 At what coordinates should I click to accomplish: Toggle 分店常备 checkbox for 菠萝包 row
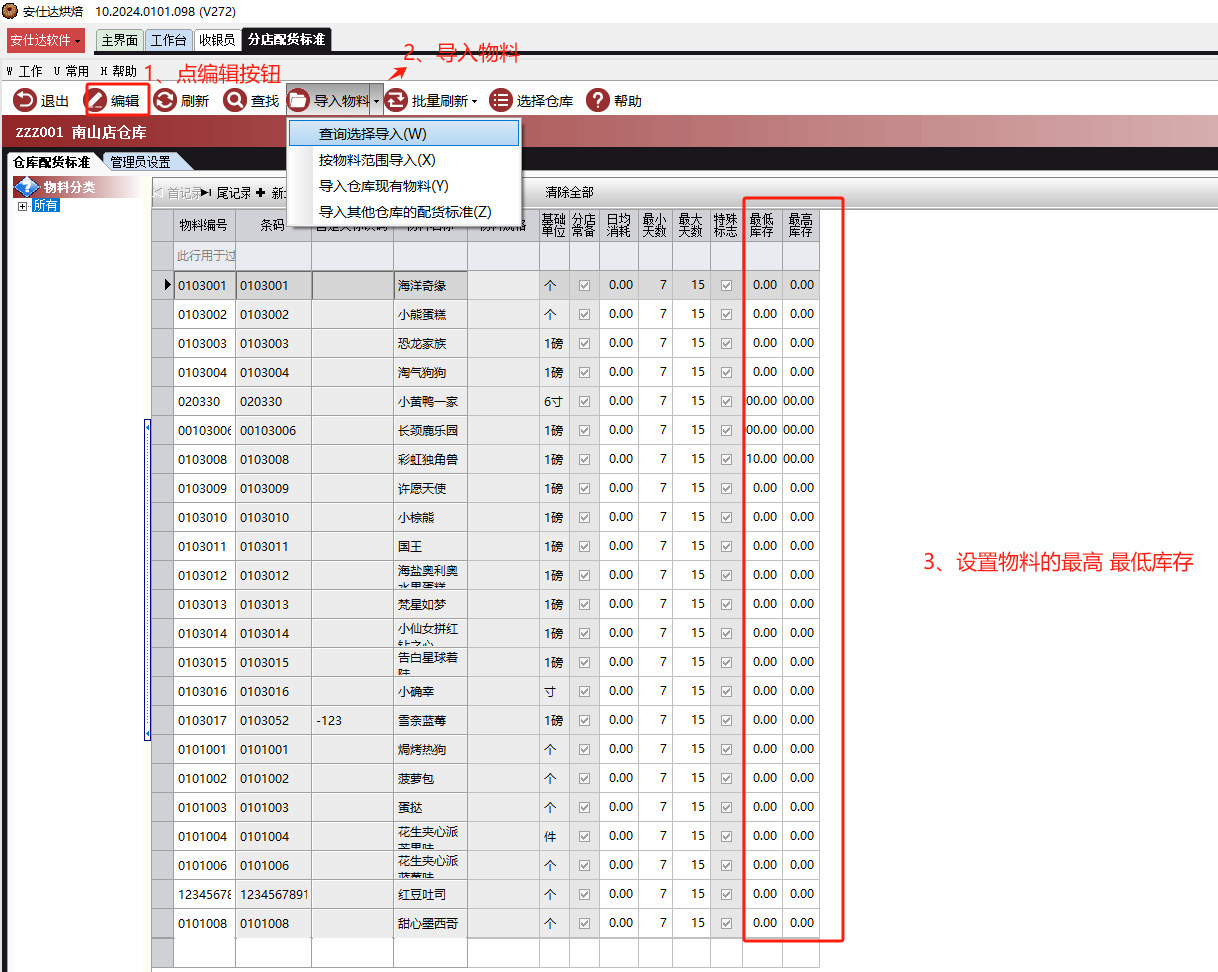tap(585, 778)
